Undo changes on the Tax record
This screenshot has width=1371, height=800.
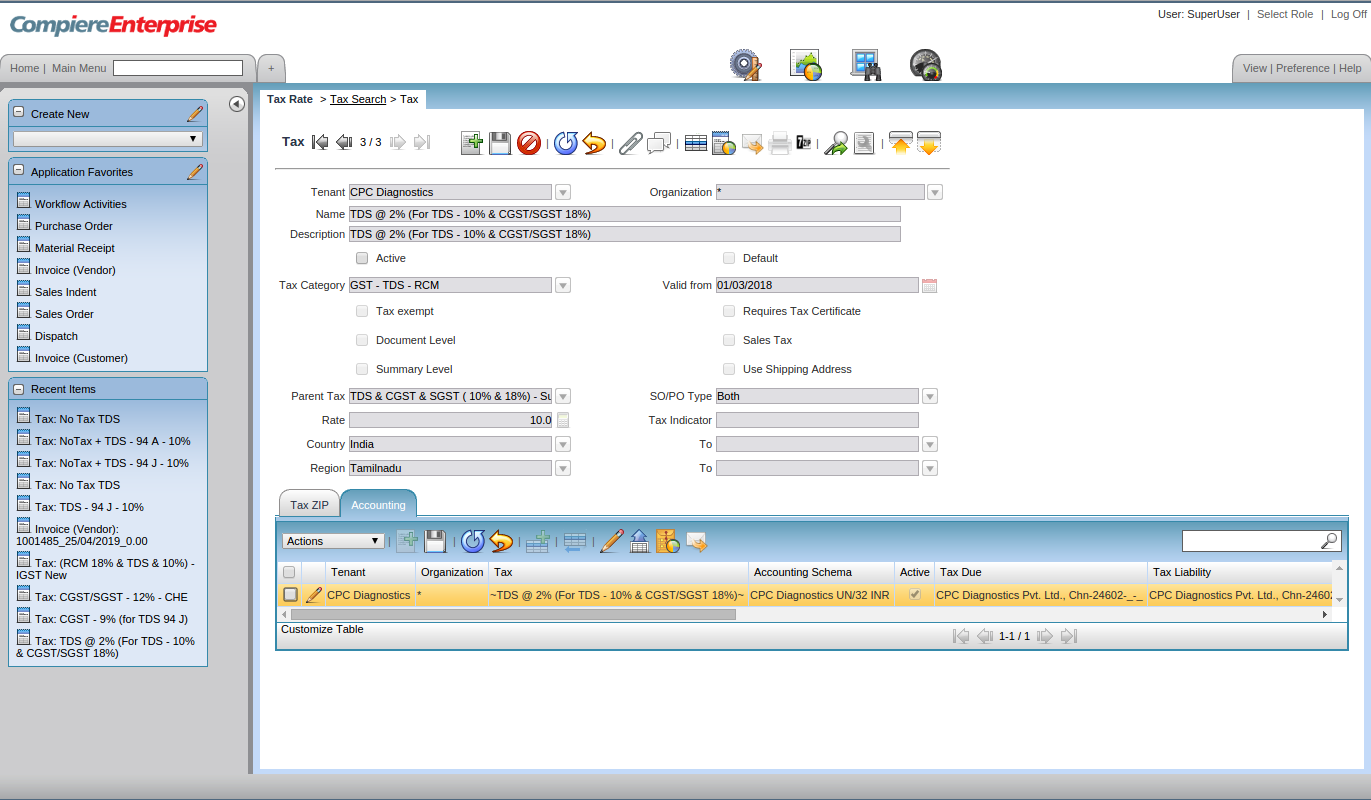click(594, 143)
